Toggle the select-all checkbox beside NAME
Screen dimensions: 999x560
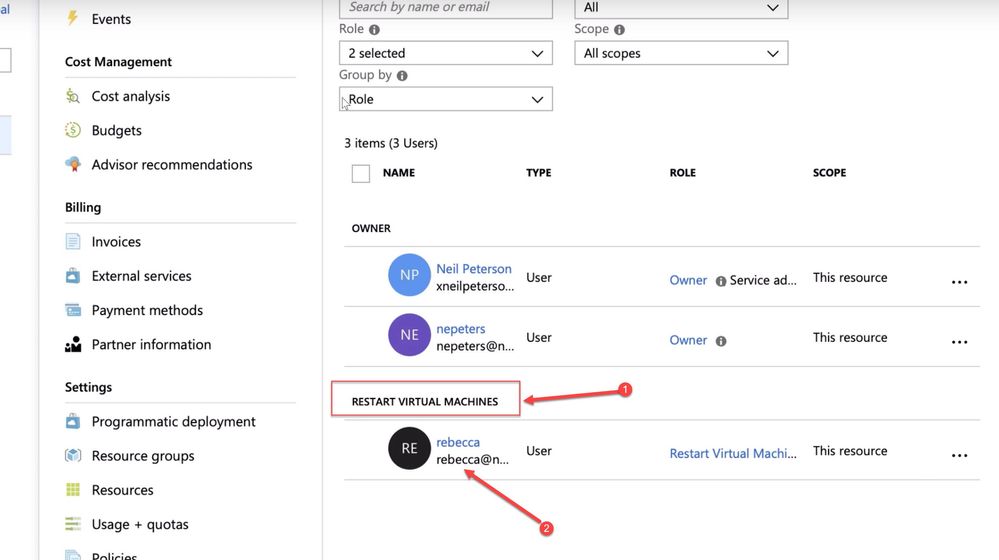[361, 173]
